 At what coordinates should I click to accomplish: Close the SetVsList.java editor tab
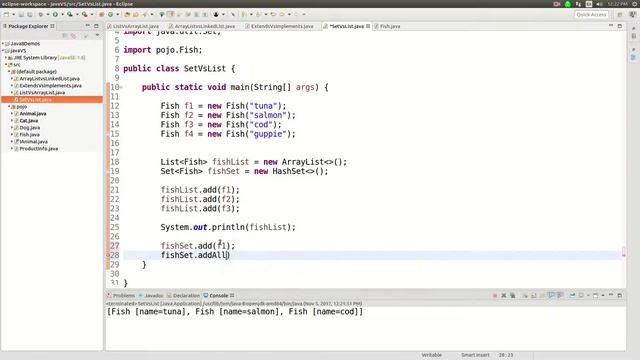tap(368, 26)
